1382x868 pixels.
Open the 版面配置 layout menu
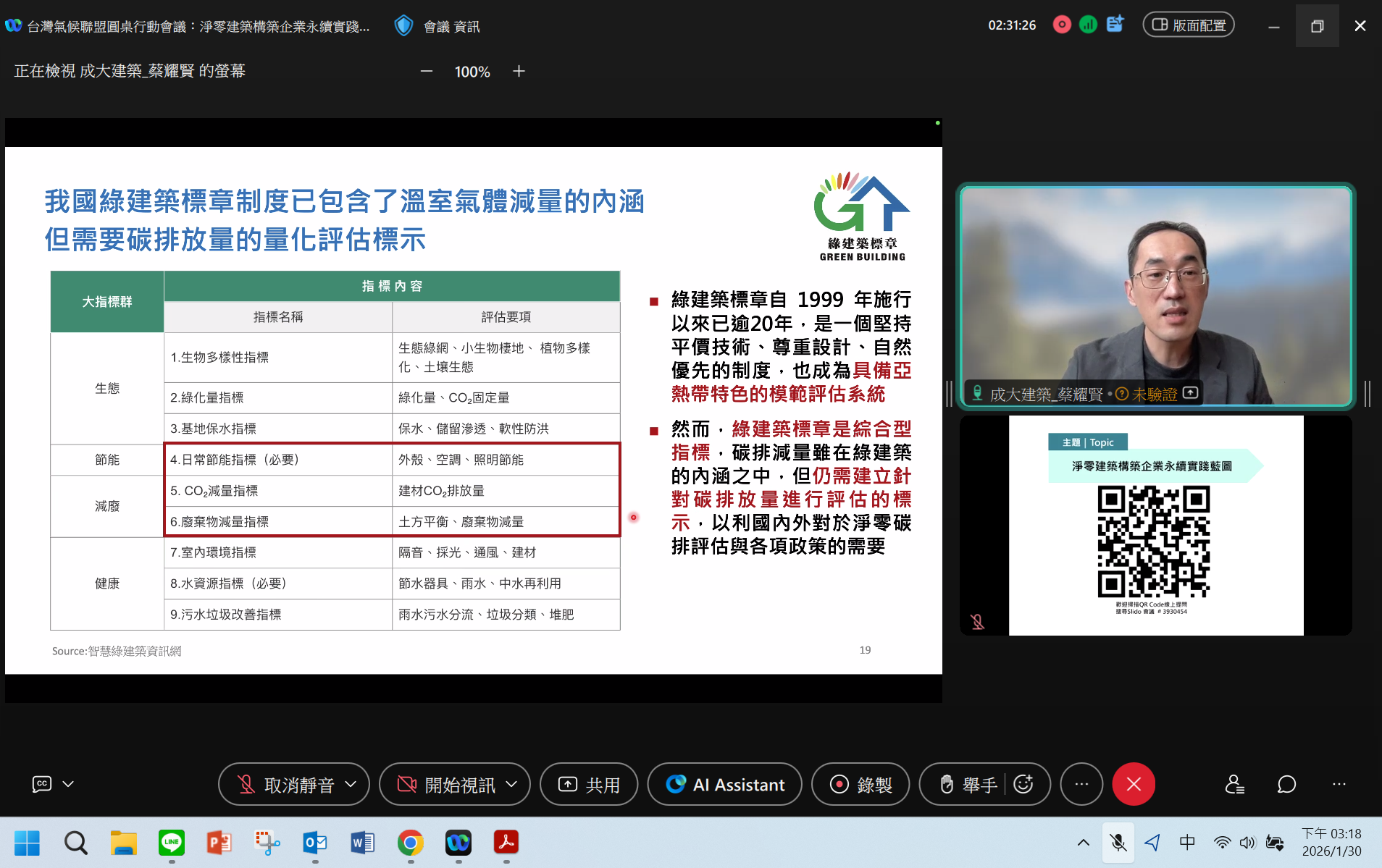pyautogui.click(x=1189, y=25)
